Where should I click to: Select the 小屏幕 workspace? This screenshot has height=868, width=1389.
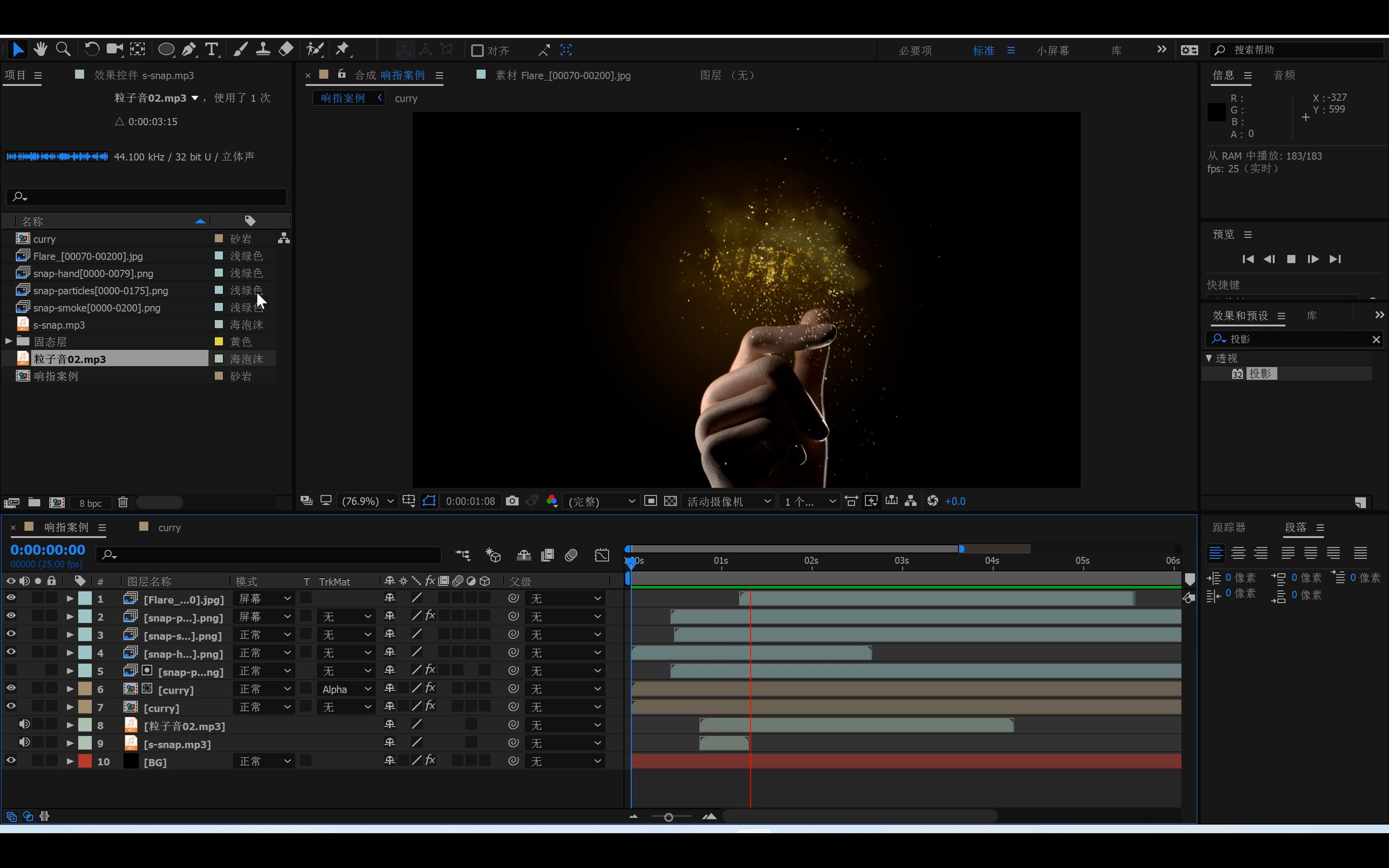coord(1053,51)
